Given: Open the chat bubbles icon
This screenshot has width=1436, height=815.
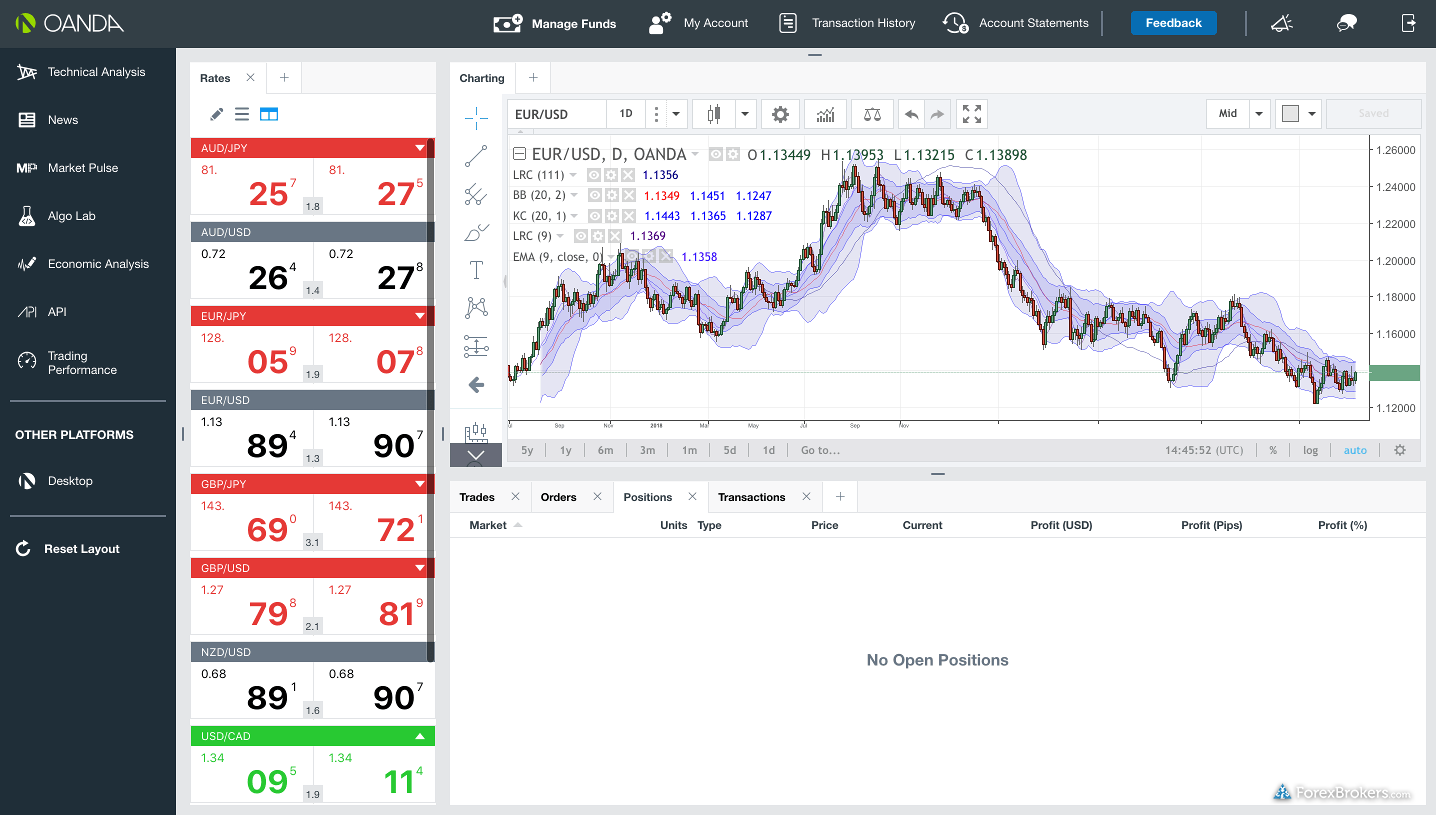Looking at the screenshot, I should pos(1346,23).
